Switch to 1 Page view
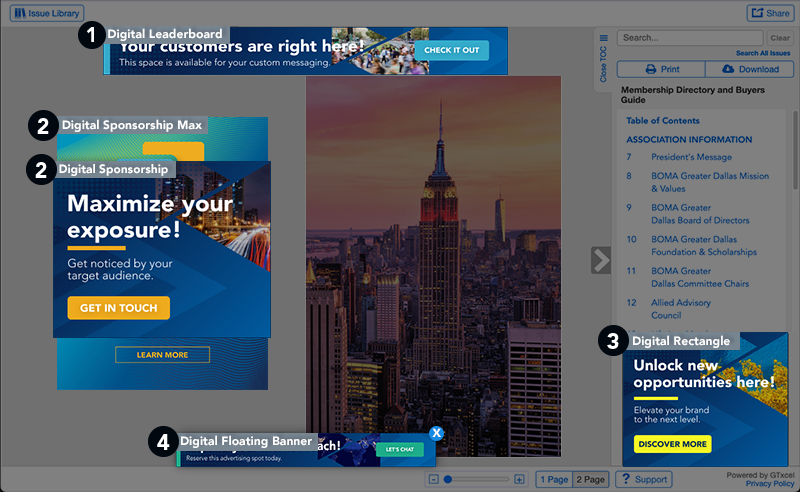 pos(554,480)
